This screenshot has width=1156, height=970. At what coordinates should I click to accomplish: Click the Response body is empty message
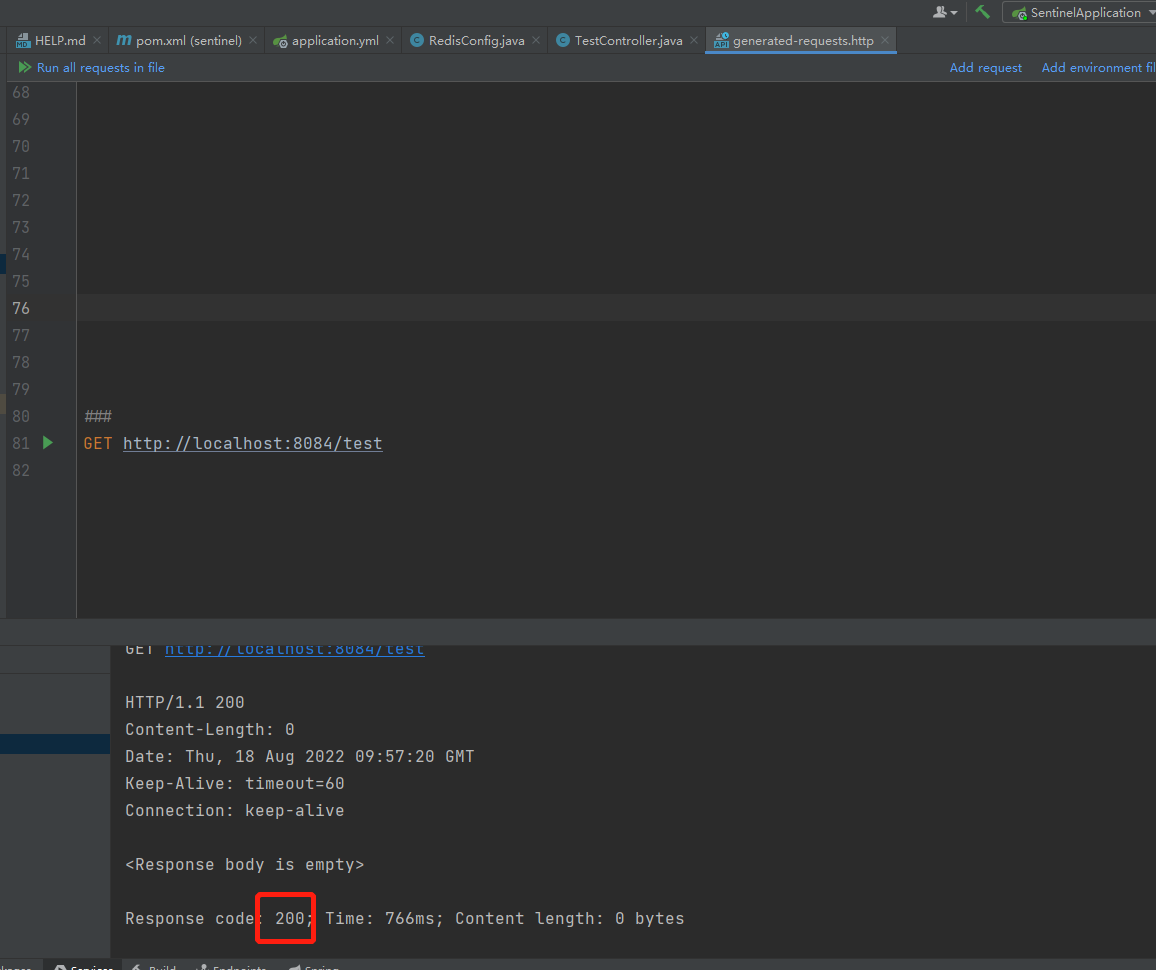pos(245,865)
